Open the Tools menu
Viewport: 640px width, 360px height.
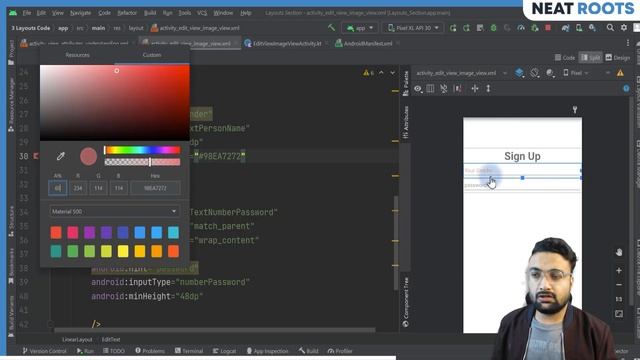coord(184,13)
